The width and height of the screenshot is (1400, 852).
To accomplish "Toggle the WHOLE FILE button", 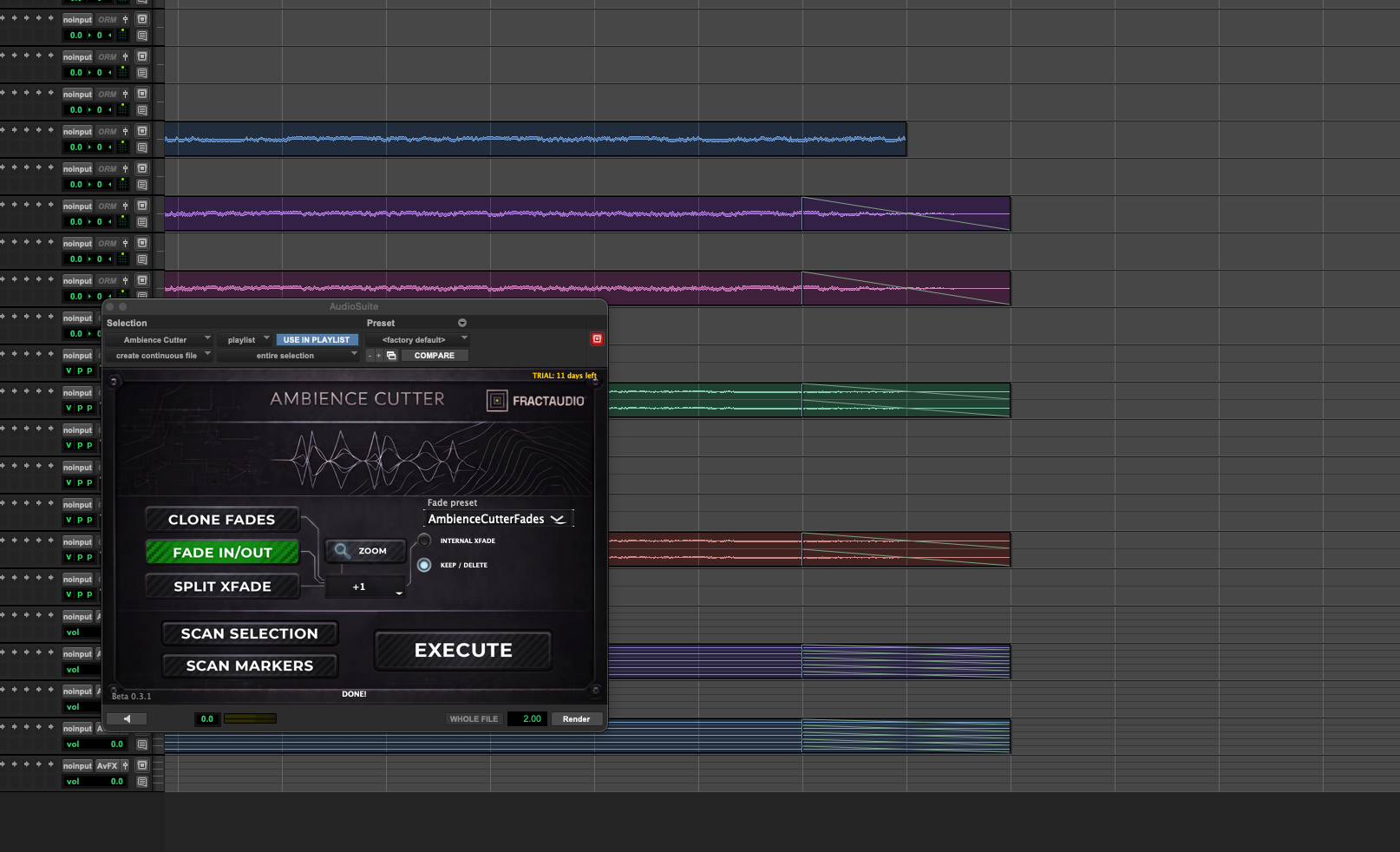I will (474, 718).
